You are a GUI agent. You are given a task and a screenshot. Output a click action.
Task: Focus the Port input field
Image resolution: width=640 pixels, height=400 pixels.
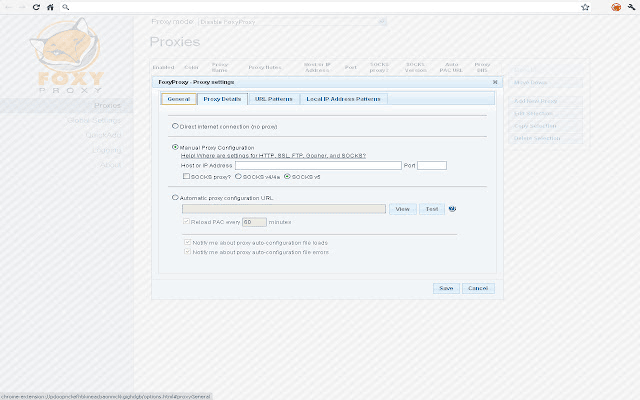pos(432,165)
